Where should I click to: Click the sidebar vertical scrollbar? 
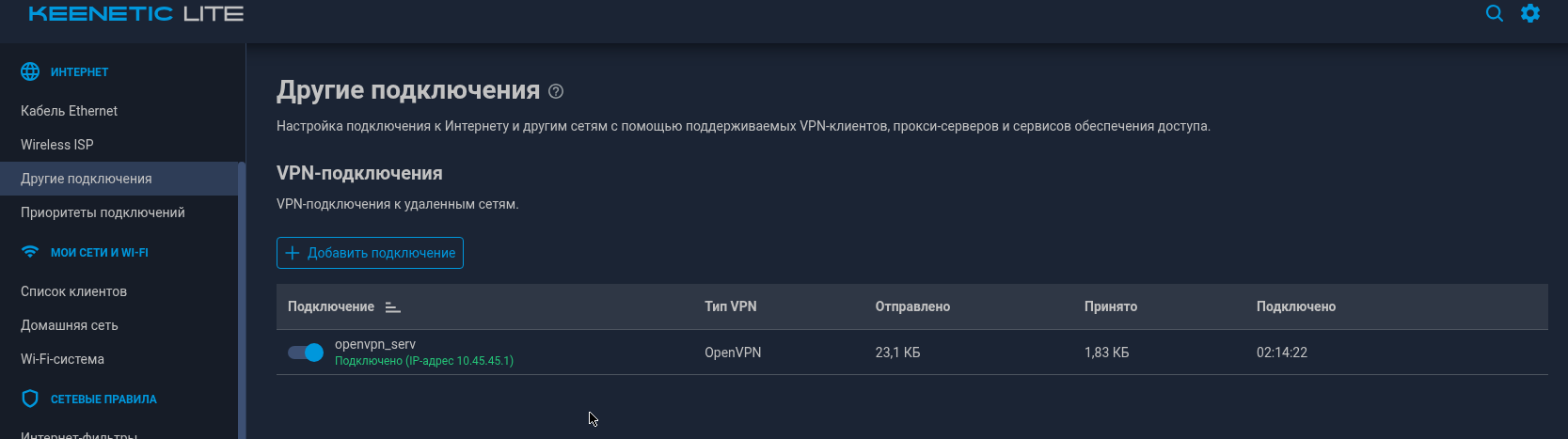(x=242, y=301)
